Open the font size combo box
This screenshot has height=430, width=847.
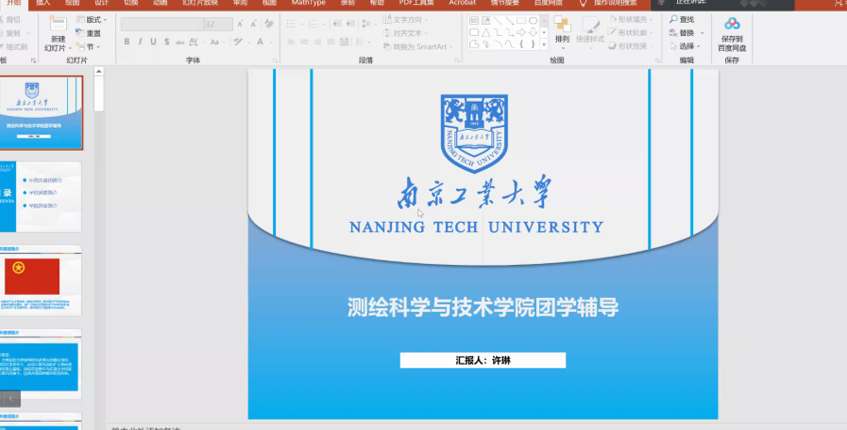(218, 24)
